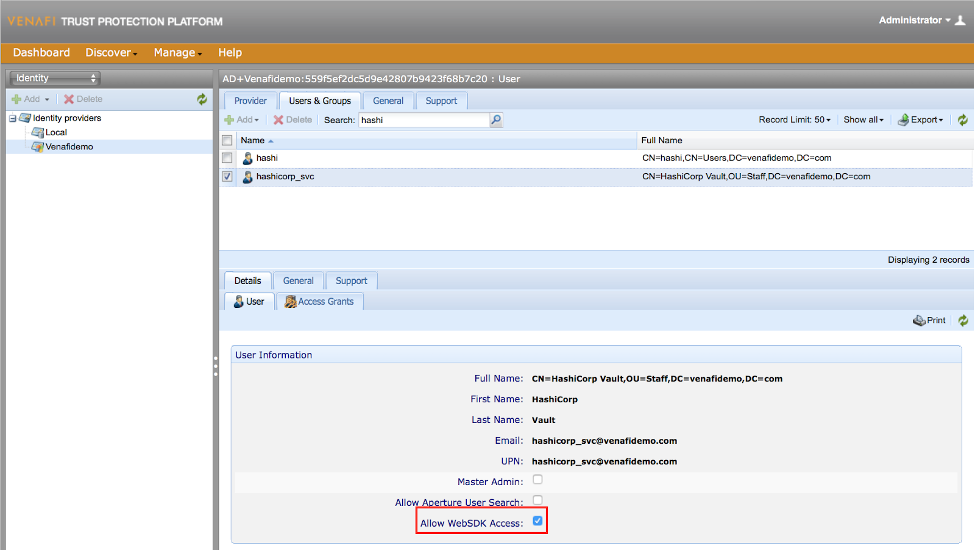This screenshot has width=974, height=550.
Task: Click the Full Name column header
Action: click(805, 140)
